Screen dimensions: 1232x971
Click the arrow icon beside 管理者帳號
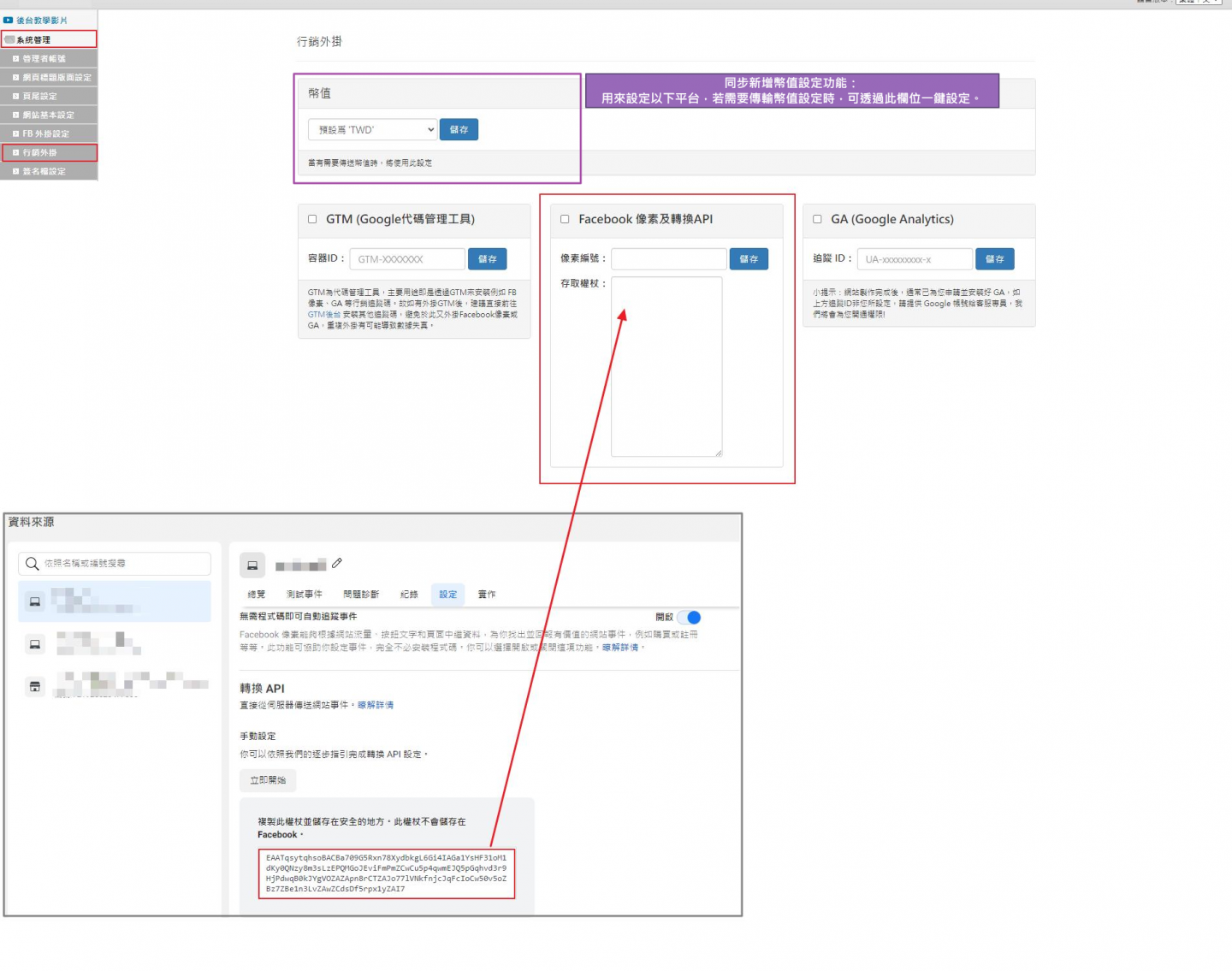coord(15,58)
